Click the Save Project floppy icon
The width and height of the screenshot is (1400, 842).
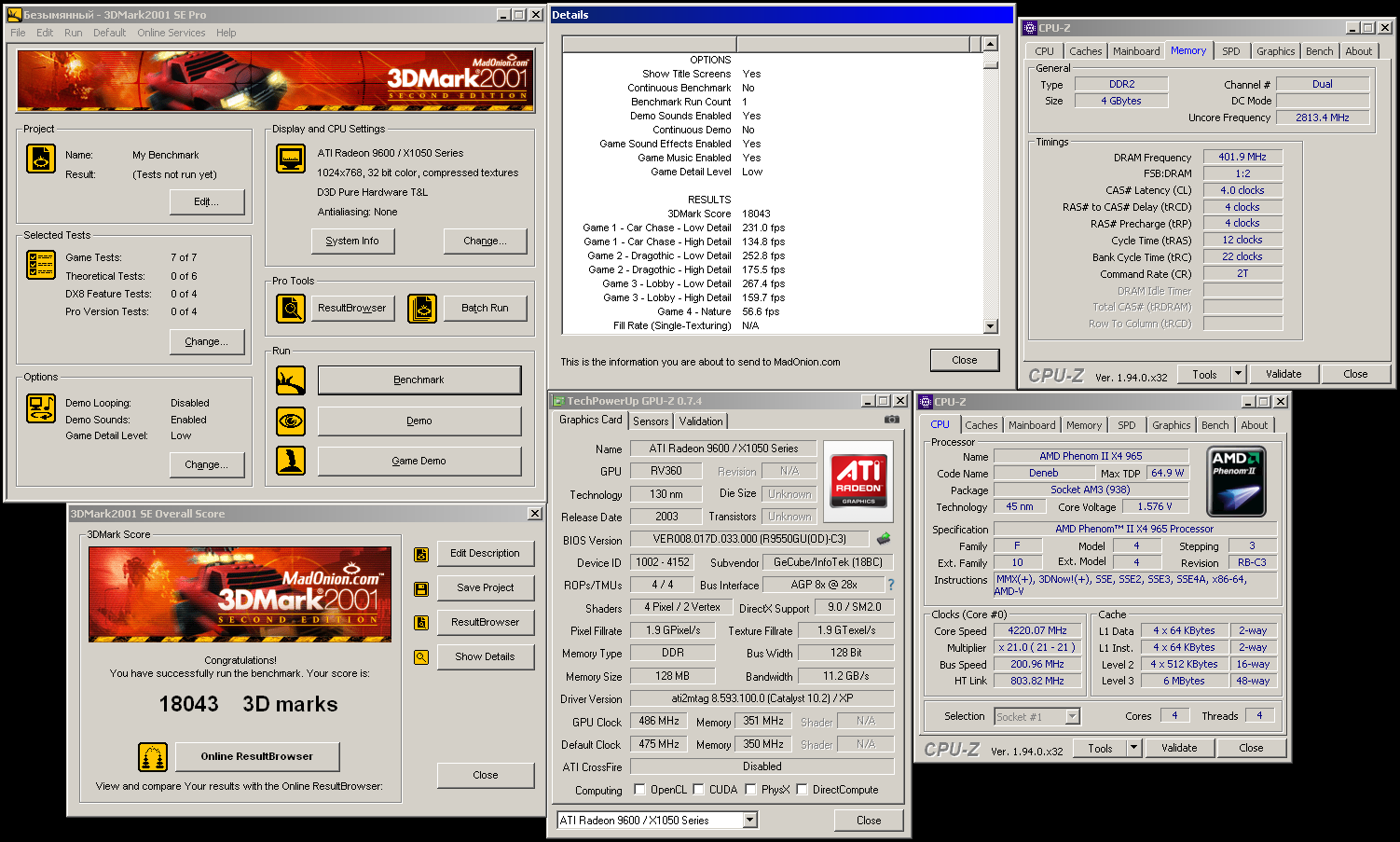[421, 589]
